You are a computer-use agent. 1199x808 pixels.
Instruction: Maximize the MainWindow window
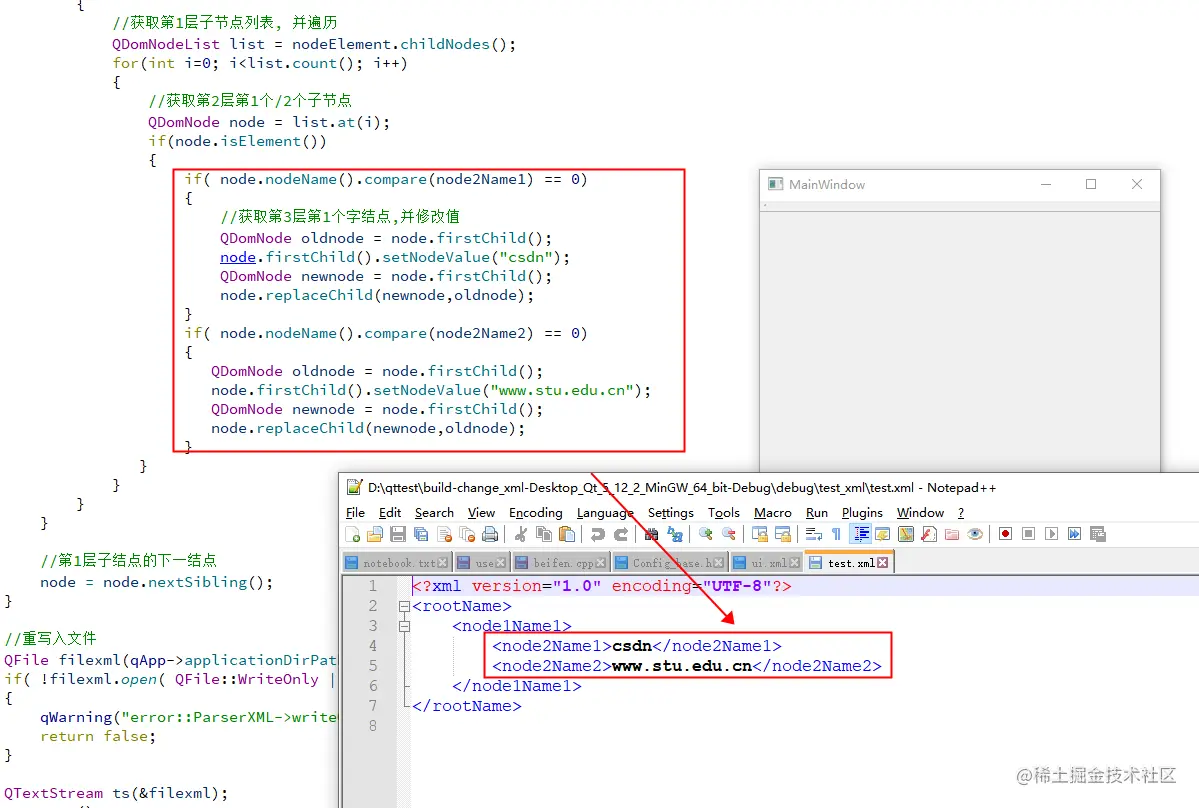point(1091,184)
